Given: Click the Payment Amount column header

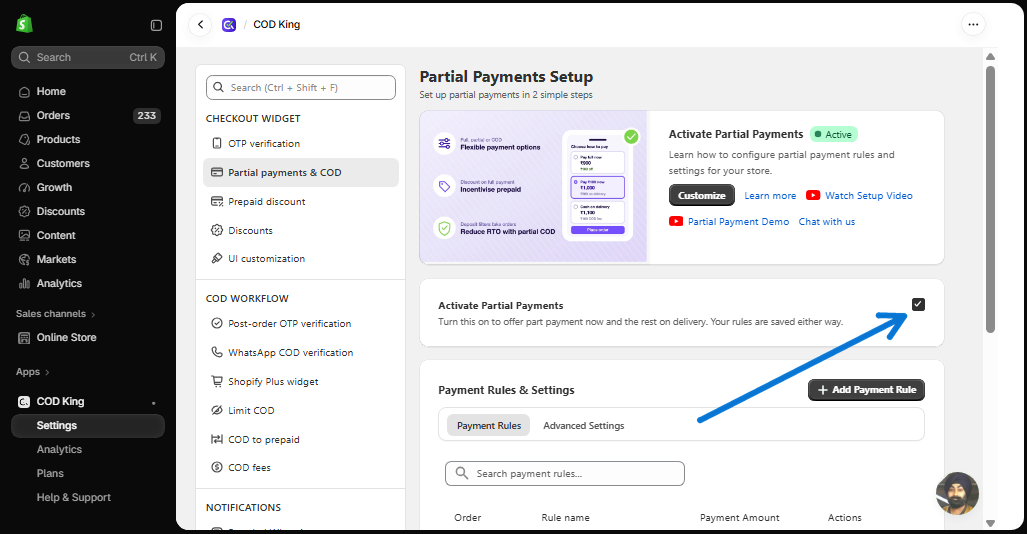Looking at the screenshot, I should (739, 518).
